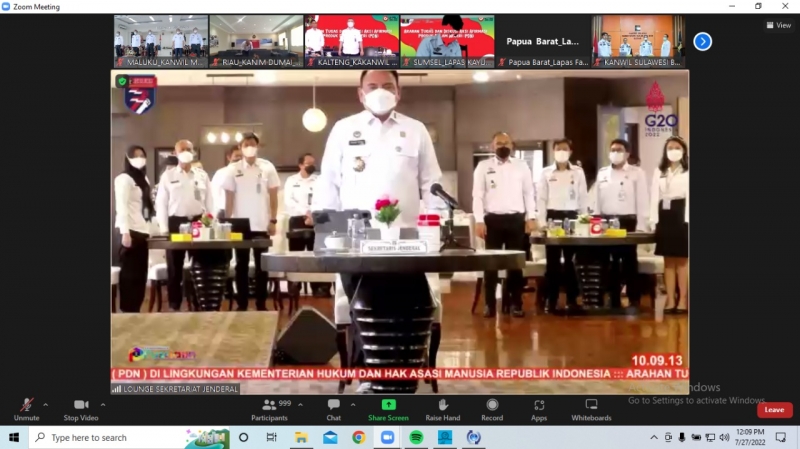Start recording with the Record button
Viewport: 800px width, 449px height.
point(492,408)
